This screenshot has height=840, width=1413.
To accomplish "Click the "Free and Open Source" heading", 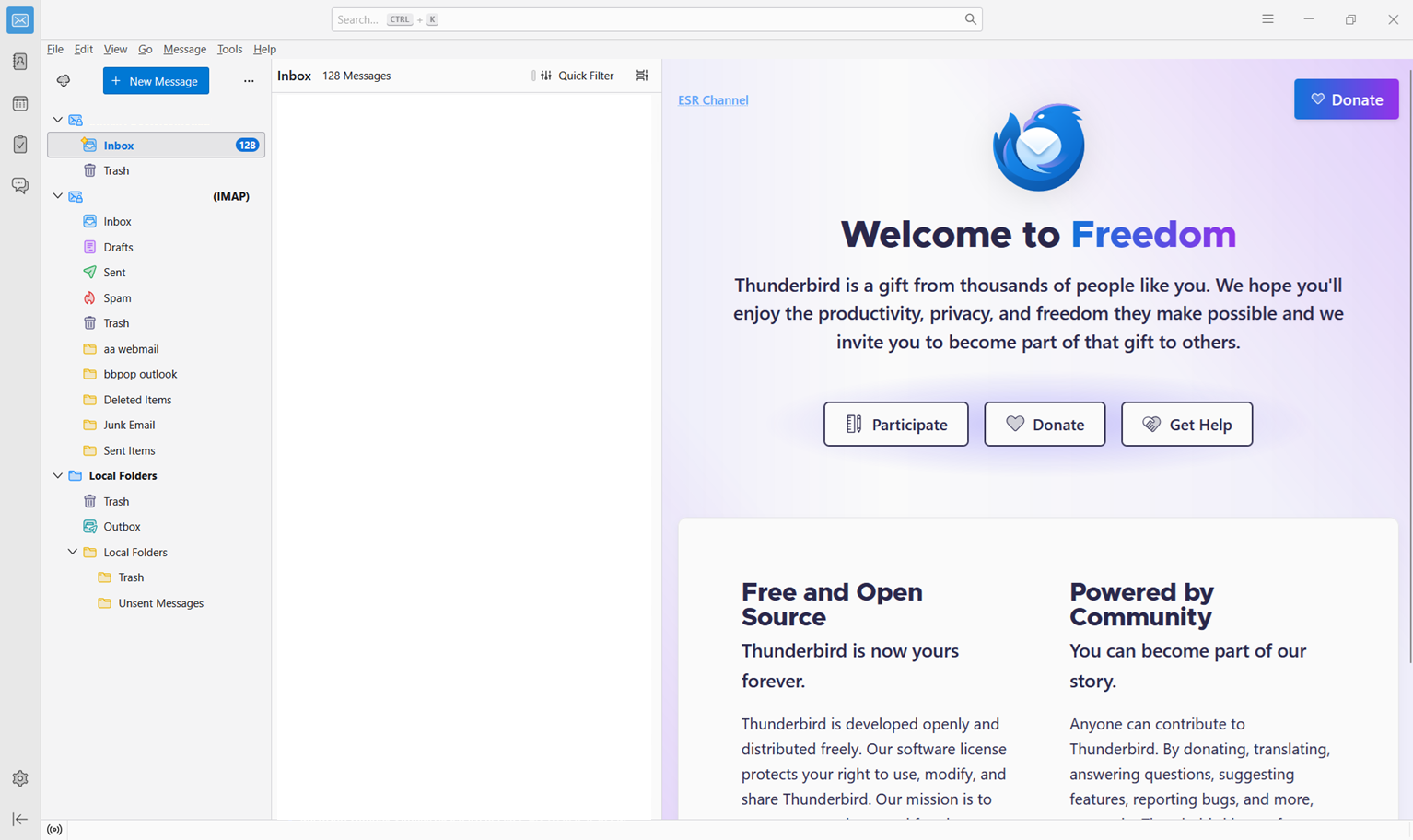I will pyautogui.click(x=832, y=604).
